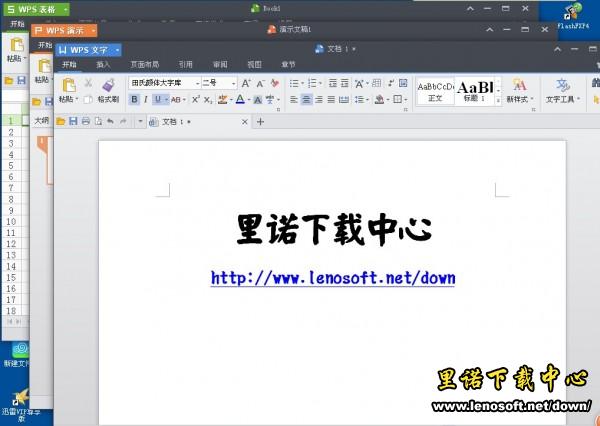This screenshot has width=600, height=426.
Task: Increase font size with the A+ icon
Action: click(x=246, y=83)
